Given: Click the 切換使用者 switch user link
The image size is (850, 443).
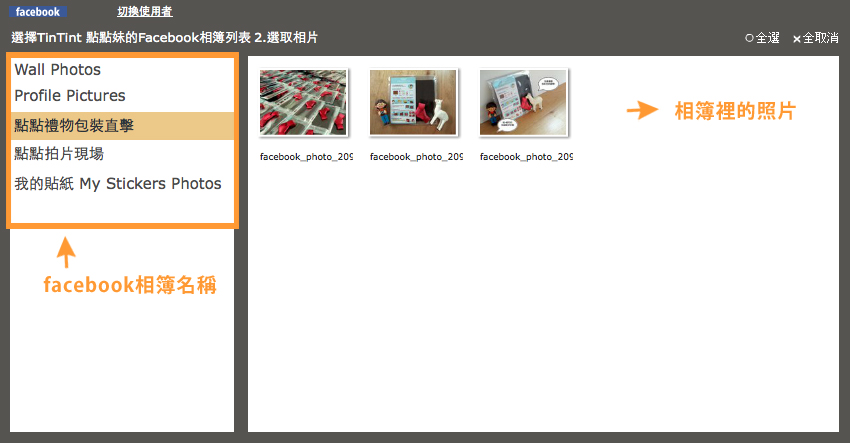Looking at the screenshot, I should coord(145,11).
